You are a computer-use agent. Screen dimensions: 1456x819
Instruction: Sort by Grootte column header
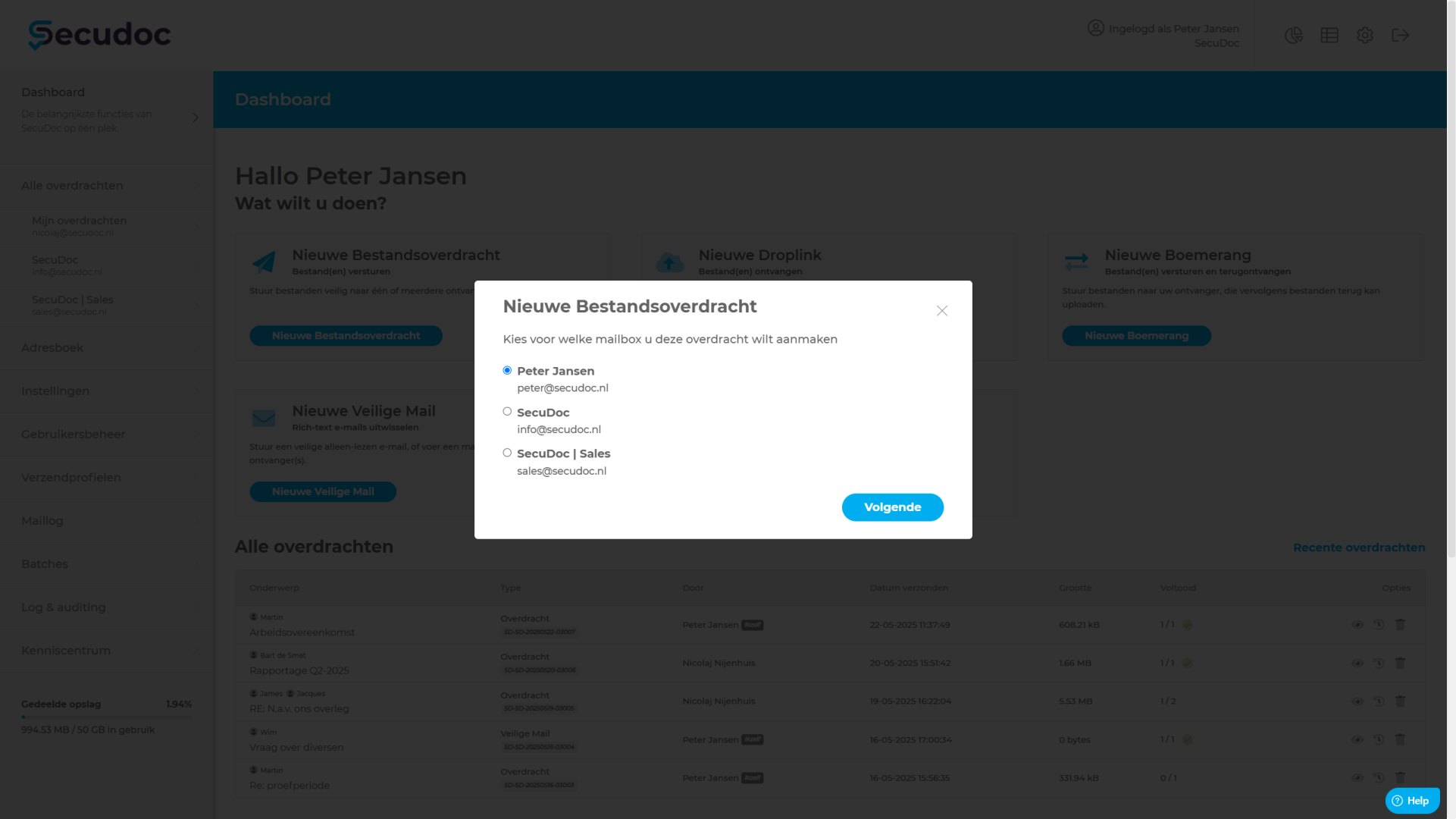(1075, 588)
